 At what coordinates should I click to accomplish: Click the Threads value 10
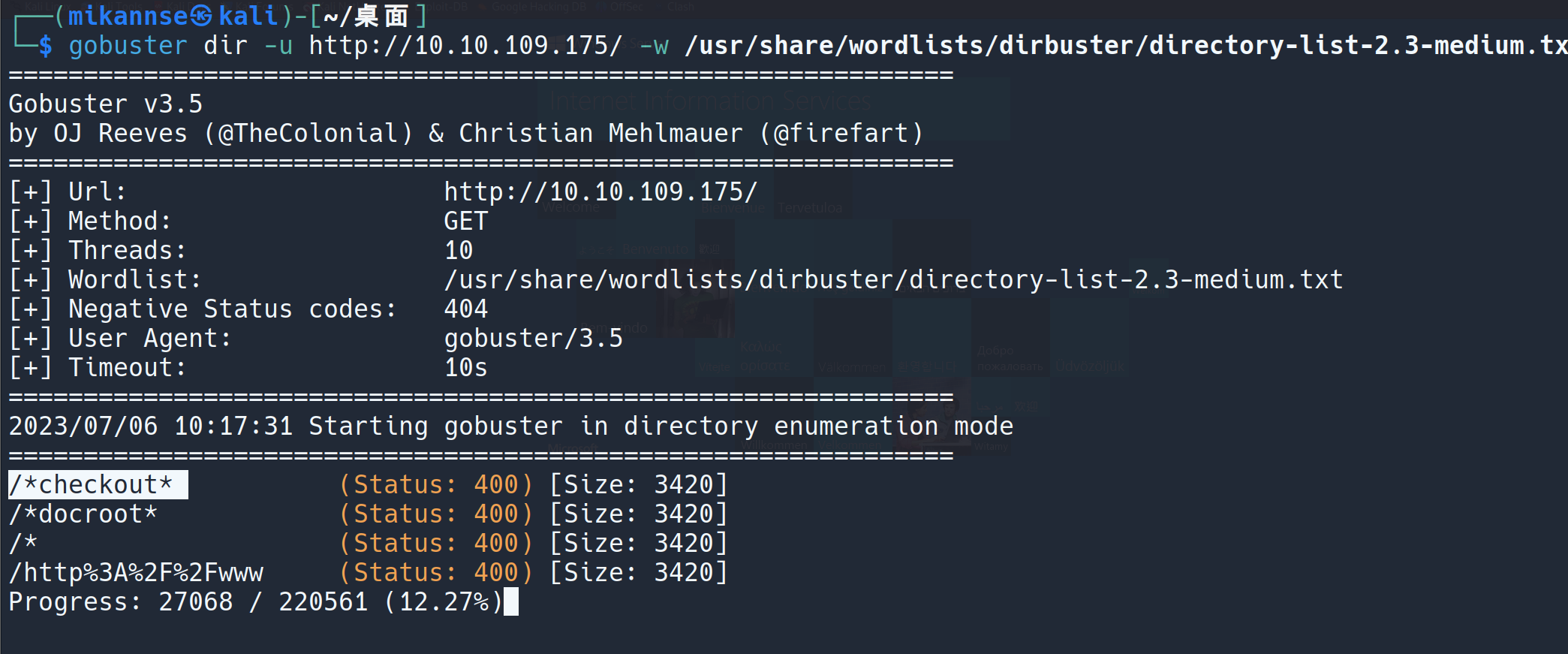click(459, 251)
